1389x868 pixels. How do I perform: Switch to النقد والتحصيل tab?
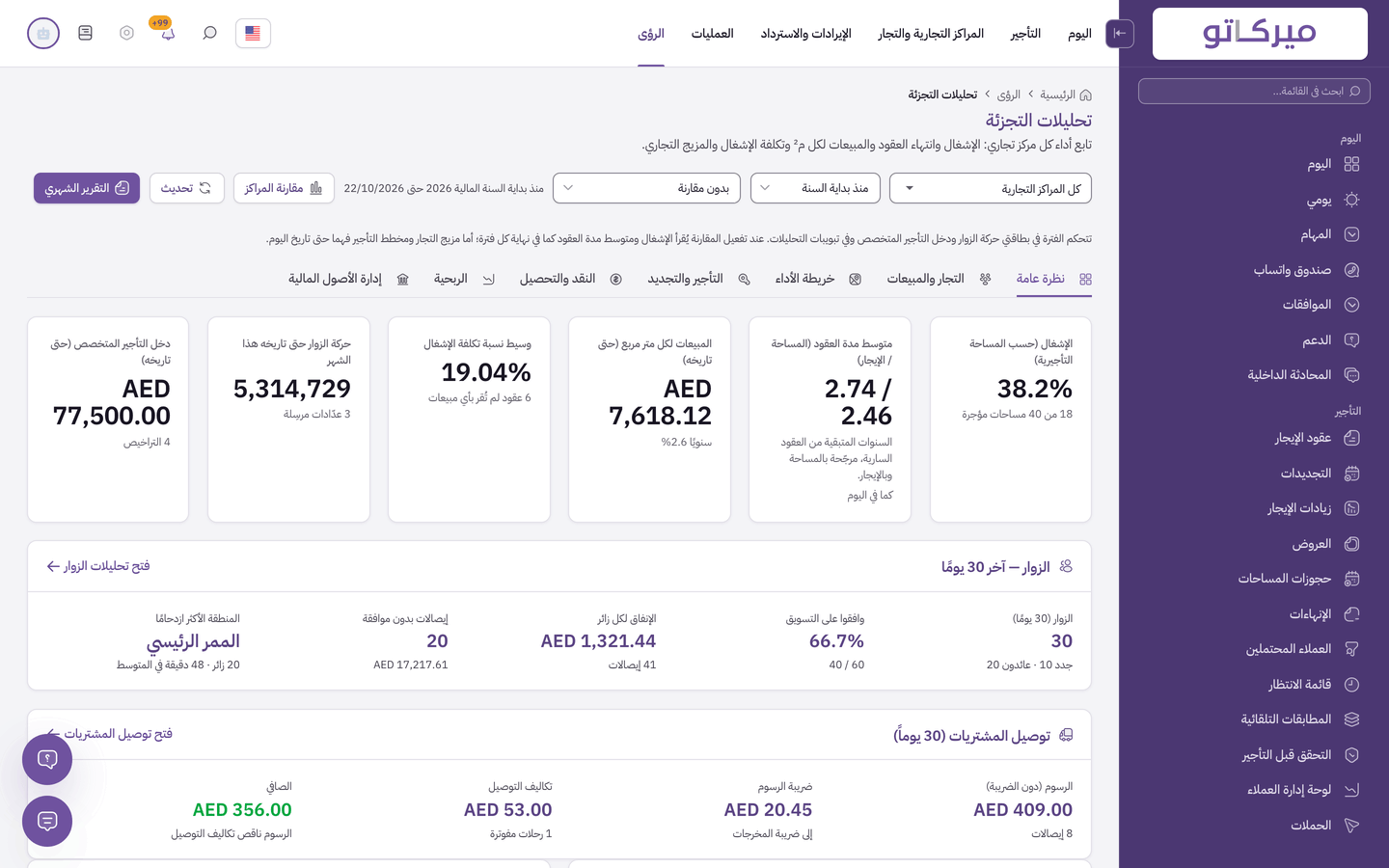pos(571,279)
